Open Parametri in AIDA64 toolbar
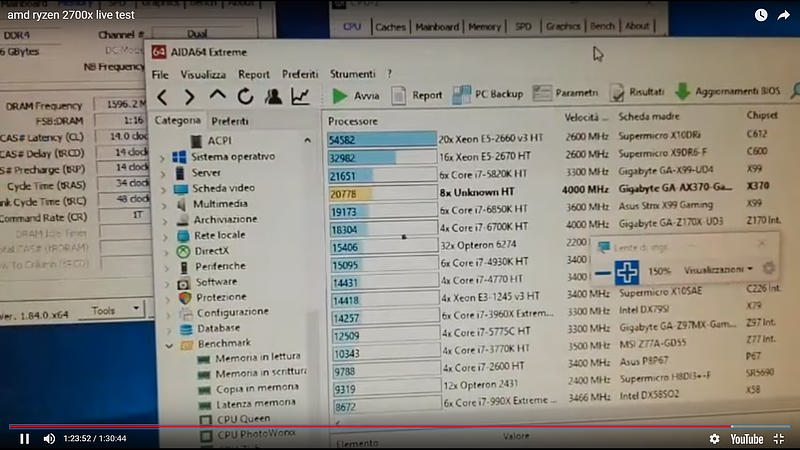Viewport: 800px width, 450px height. [565, 93]
